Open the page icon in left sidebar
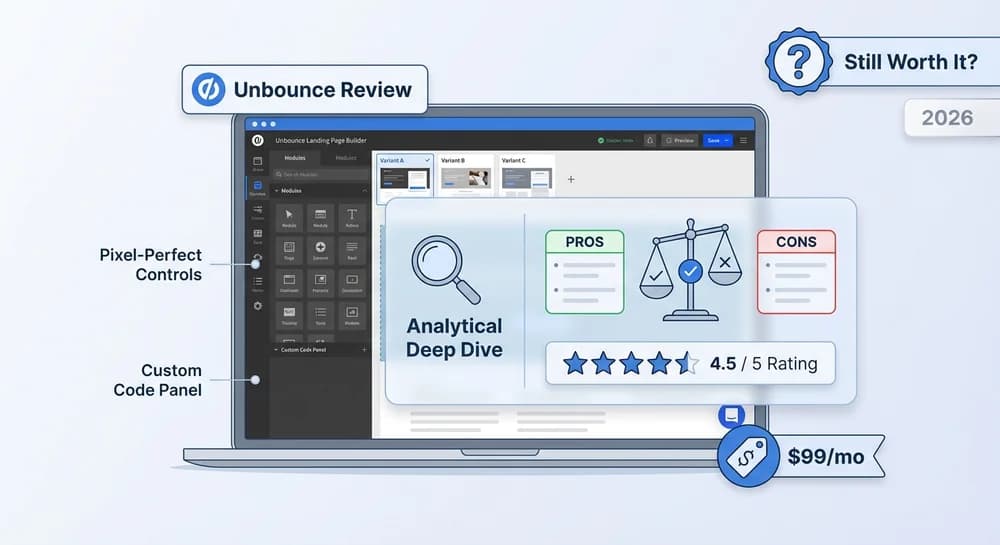1000x545 pixels. [258, 163]
